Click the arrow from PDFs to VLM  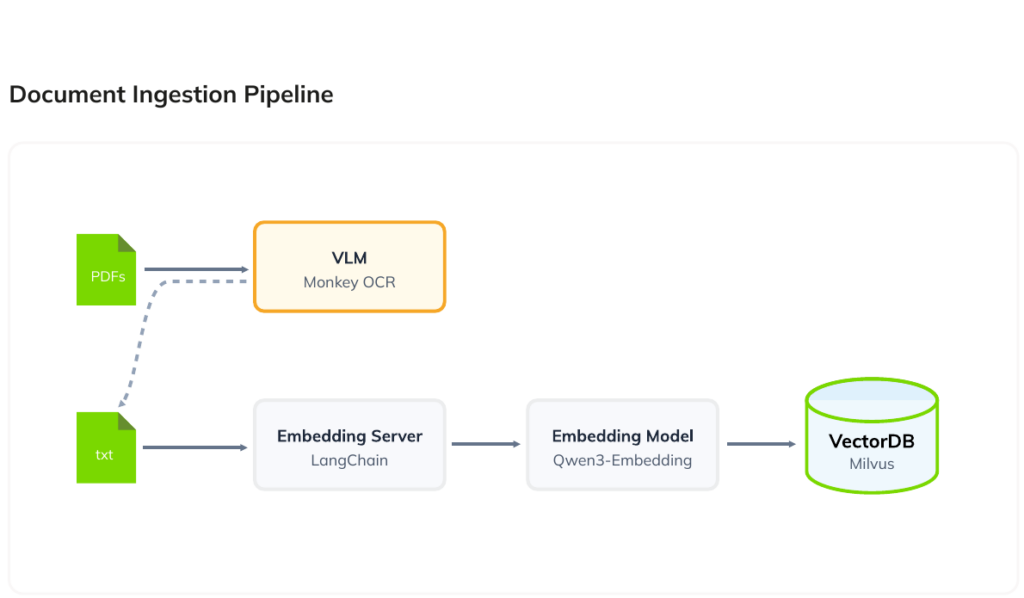tap(196, 269)
